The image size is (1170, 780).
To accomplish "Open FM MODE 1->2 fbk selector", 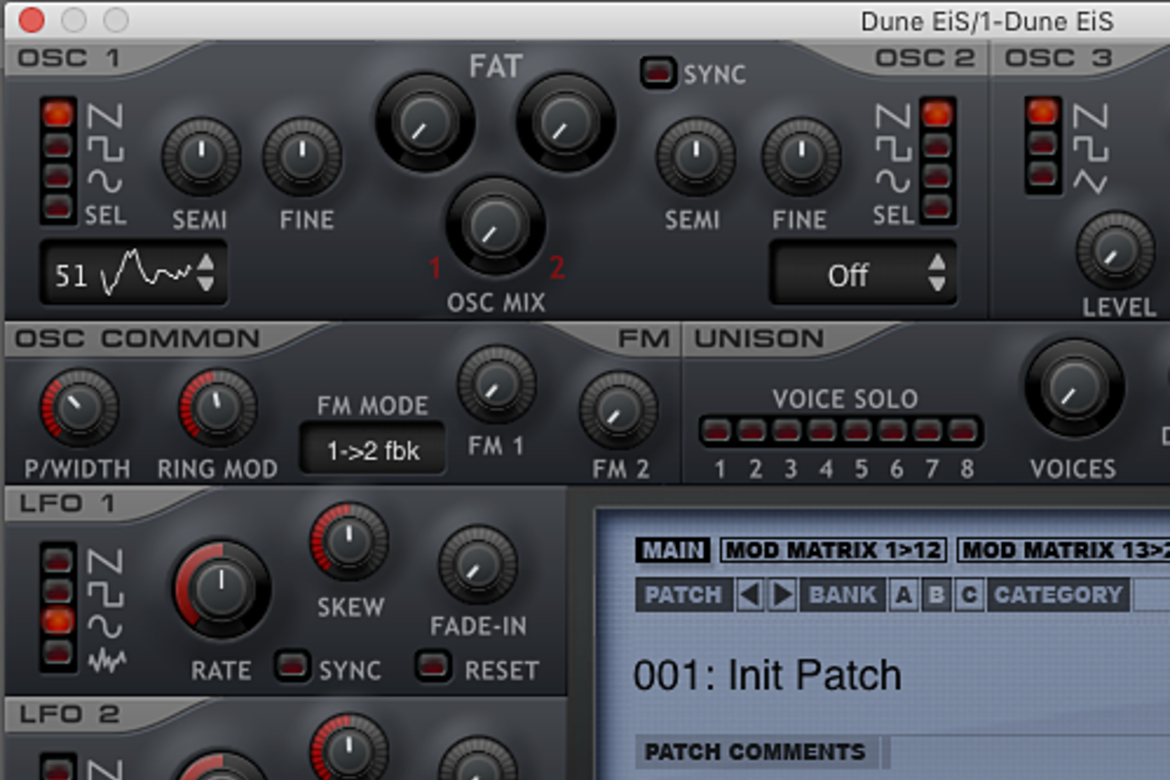I will [x=372, y=449].
